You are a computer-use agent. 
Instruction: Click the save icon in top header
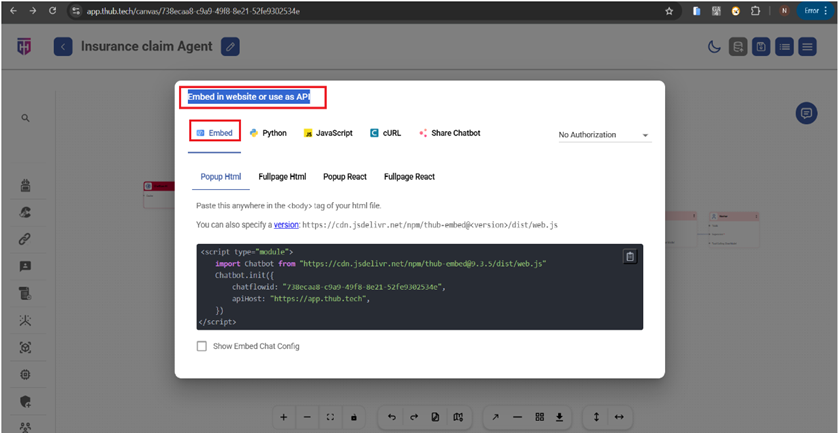click(x=761, y=46)
